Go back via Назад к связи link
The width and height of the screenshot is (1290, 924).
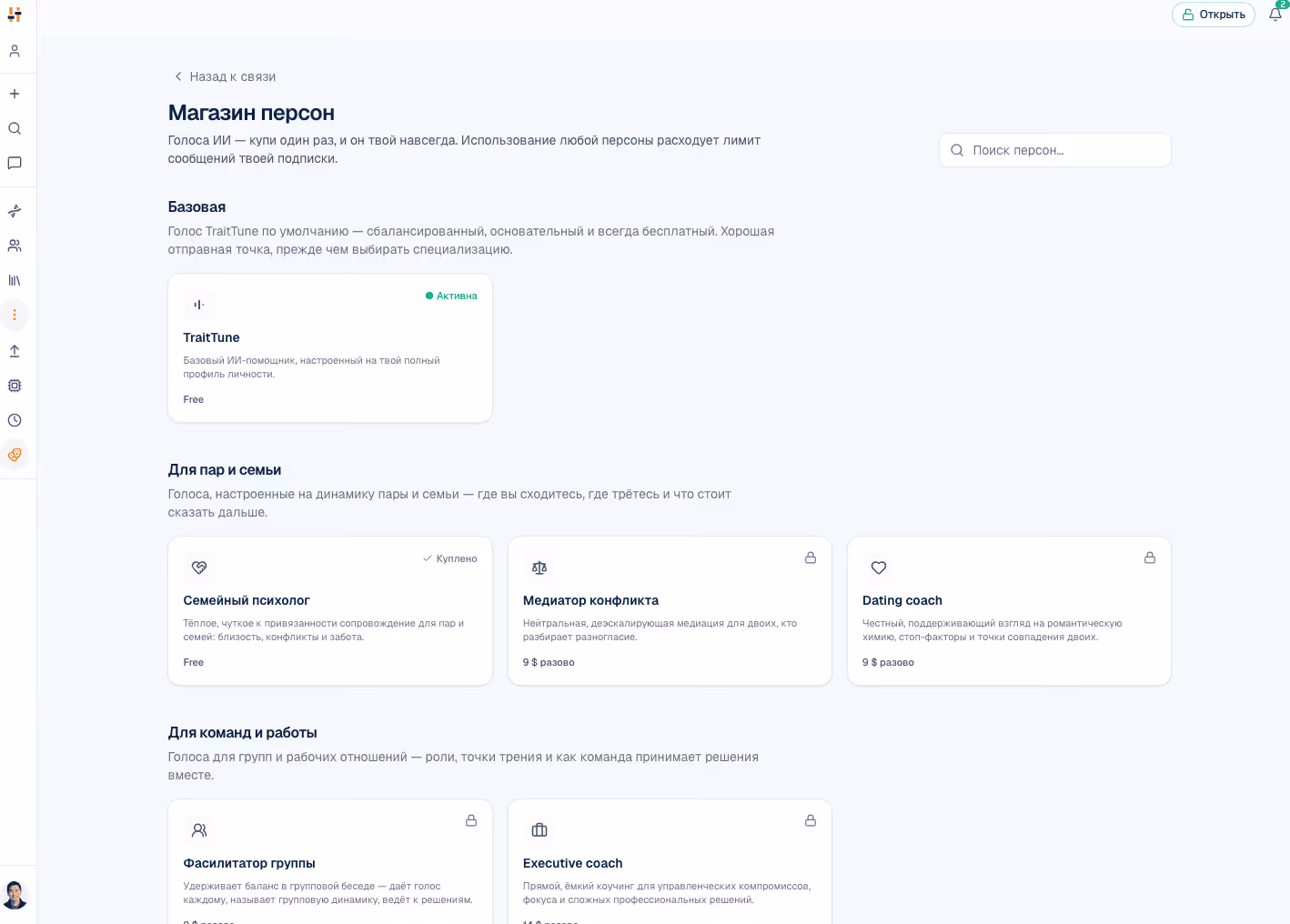tap(225, 76)
